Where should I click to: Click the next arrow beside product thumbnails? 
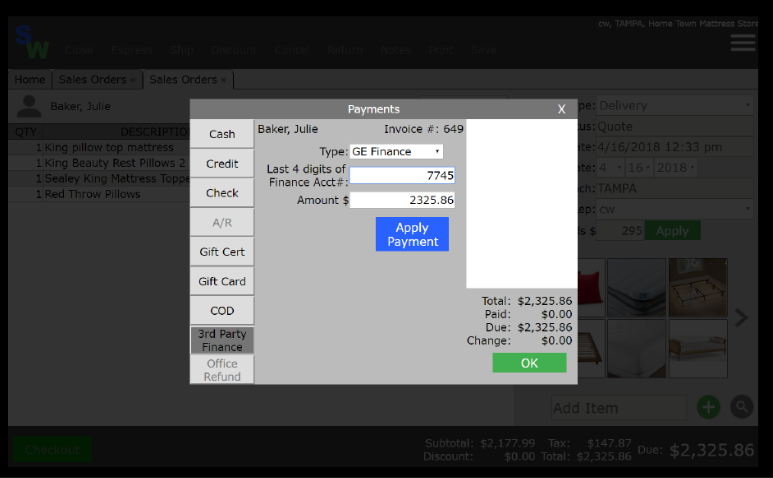[741, 318]
